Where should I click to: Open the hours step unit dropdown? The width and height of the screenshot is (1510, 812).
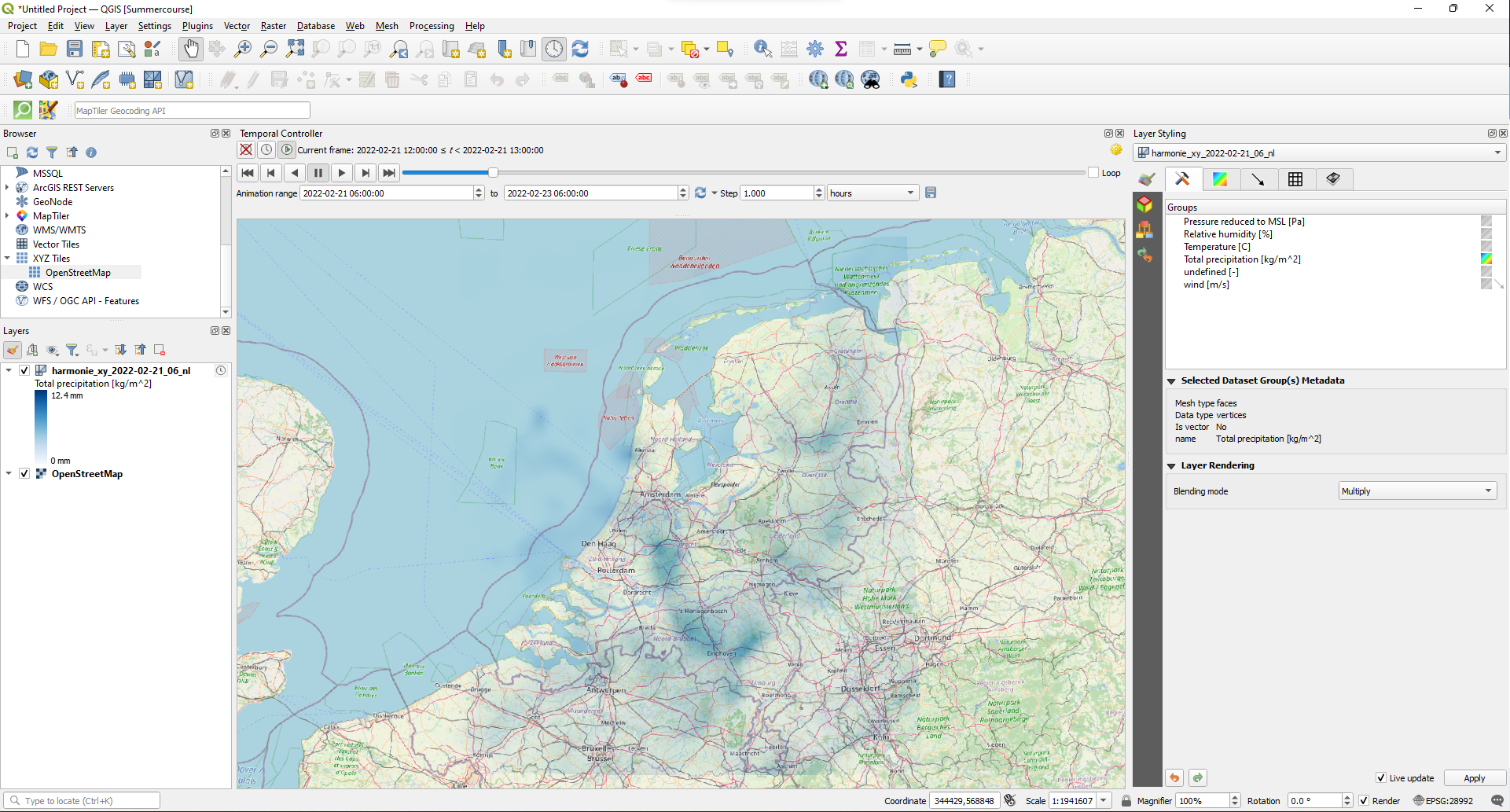tap(873, 193)
